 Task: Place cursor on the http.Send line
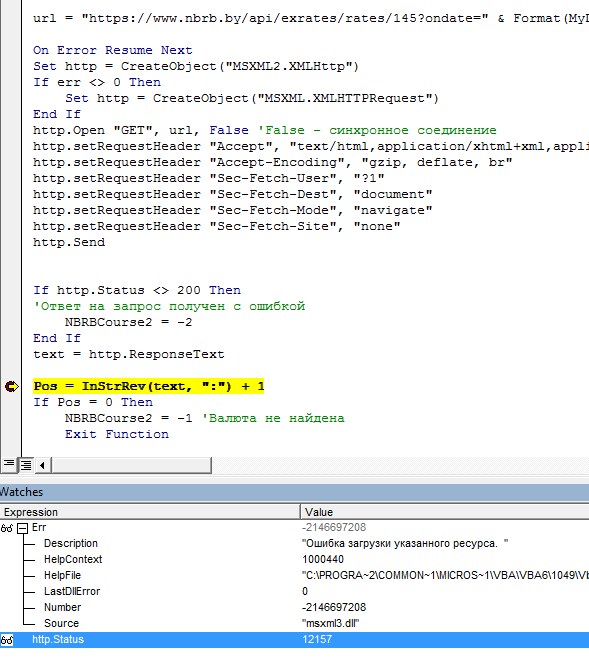[69, 243]
